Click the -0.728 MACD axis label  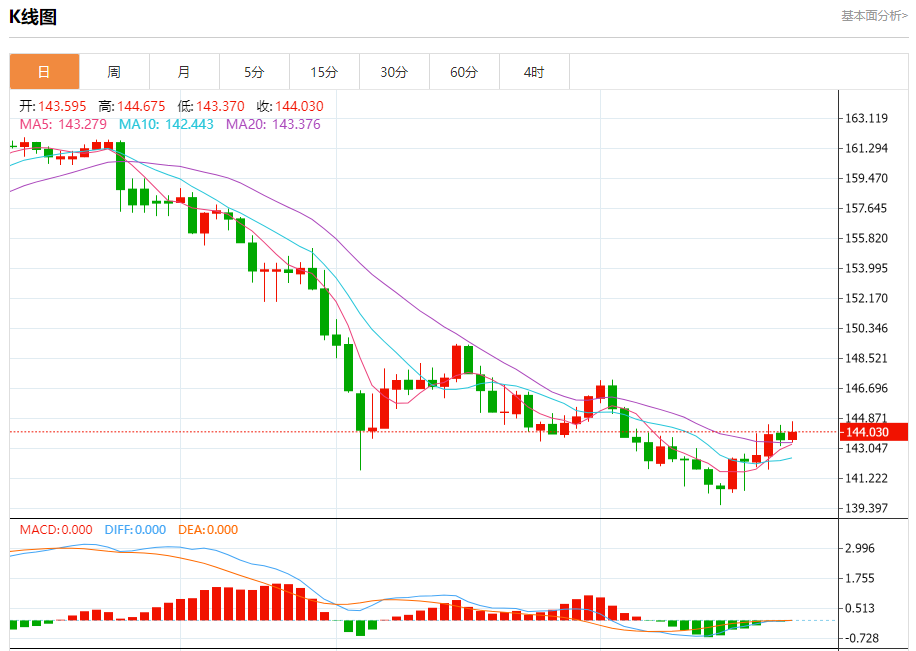[860, 639]
